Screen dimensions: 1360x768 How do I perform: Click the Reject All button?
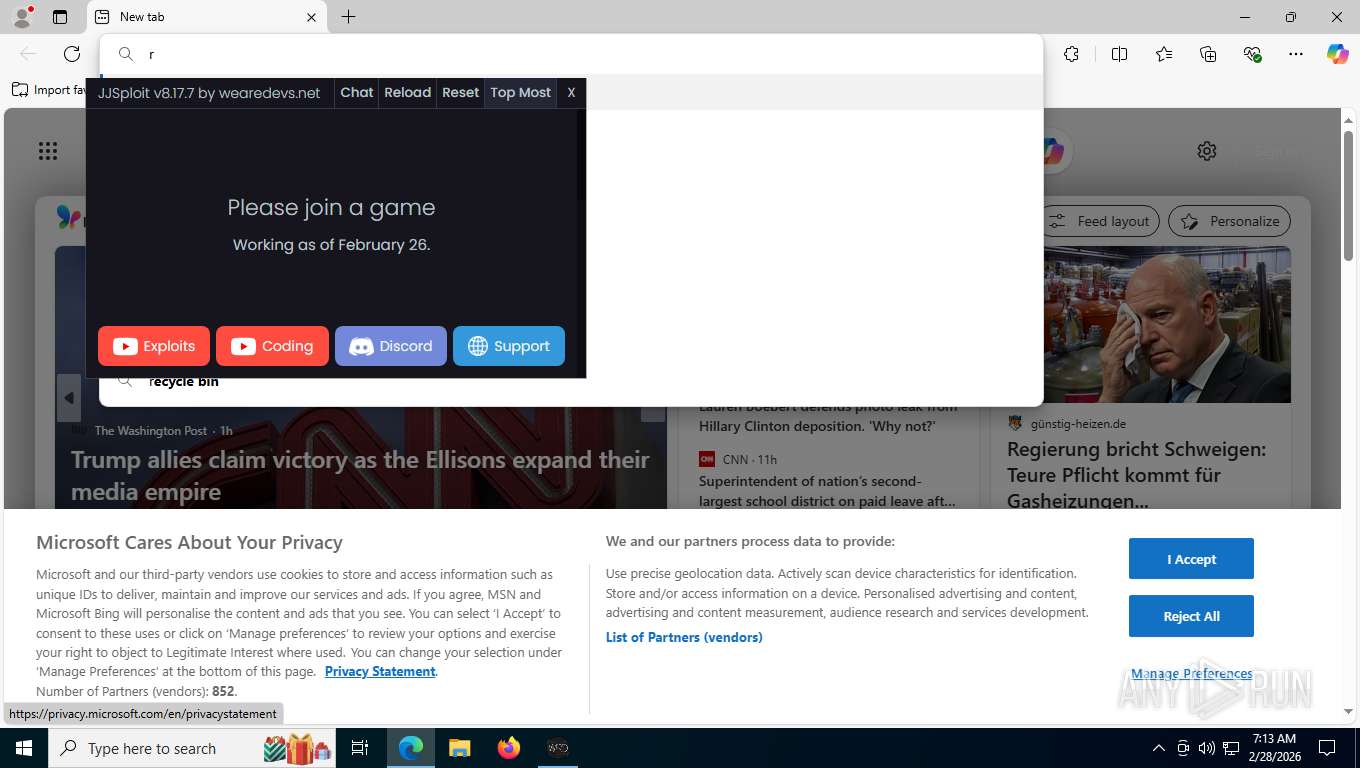click(1191, 616)
